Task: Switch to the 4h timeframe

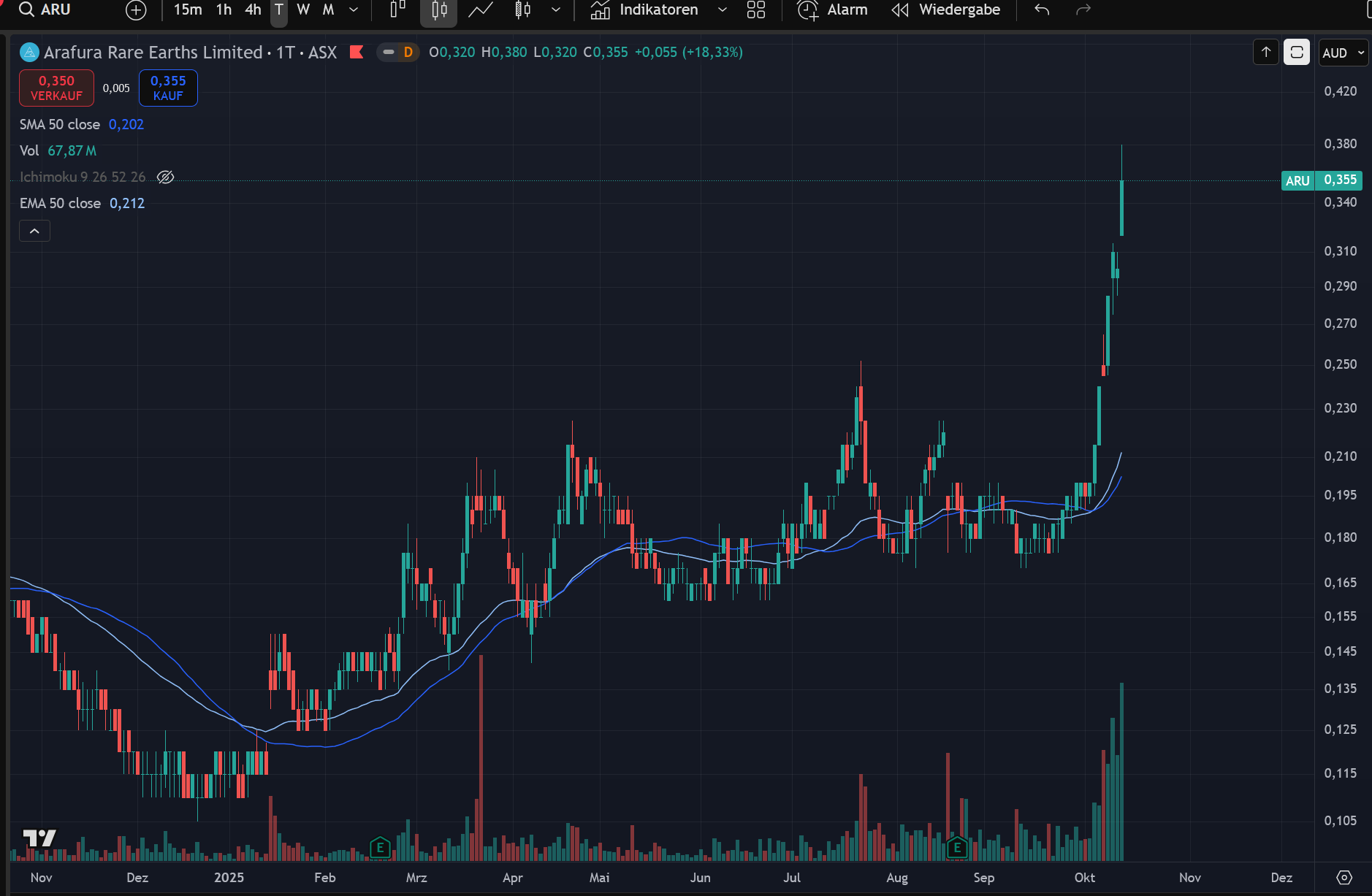Action: [x=253, y=9]
